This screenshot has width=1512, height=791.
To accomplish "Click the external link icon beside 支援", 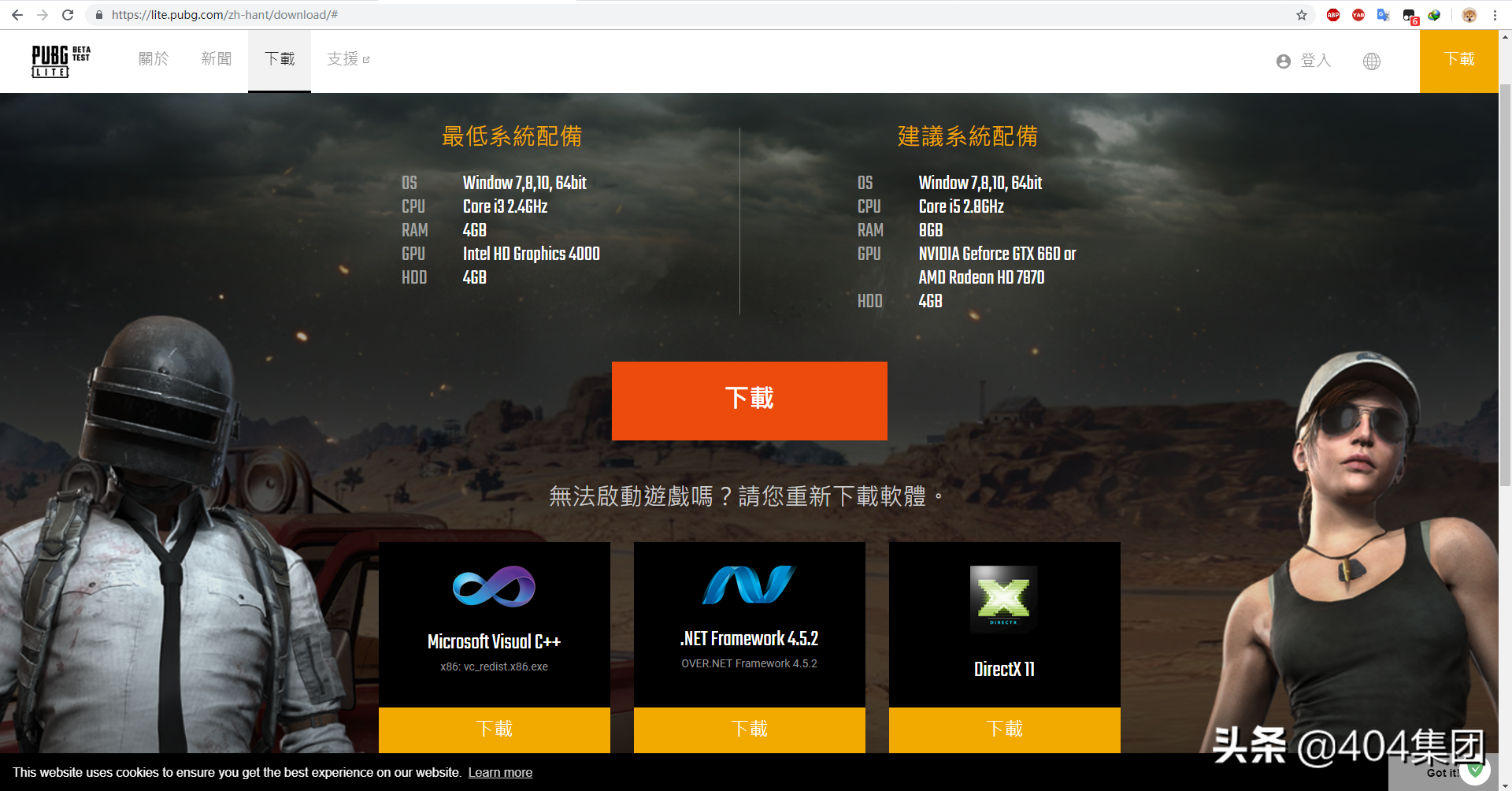I will pyautogui.click(x=366, y=60).
